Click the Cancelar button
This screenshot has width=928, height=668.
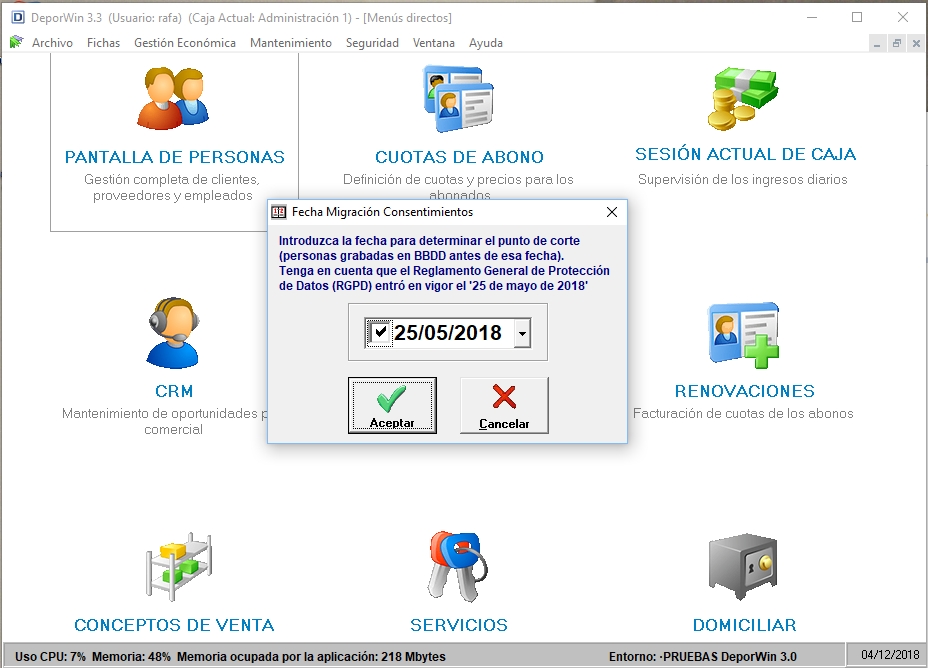[504, 405]
